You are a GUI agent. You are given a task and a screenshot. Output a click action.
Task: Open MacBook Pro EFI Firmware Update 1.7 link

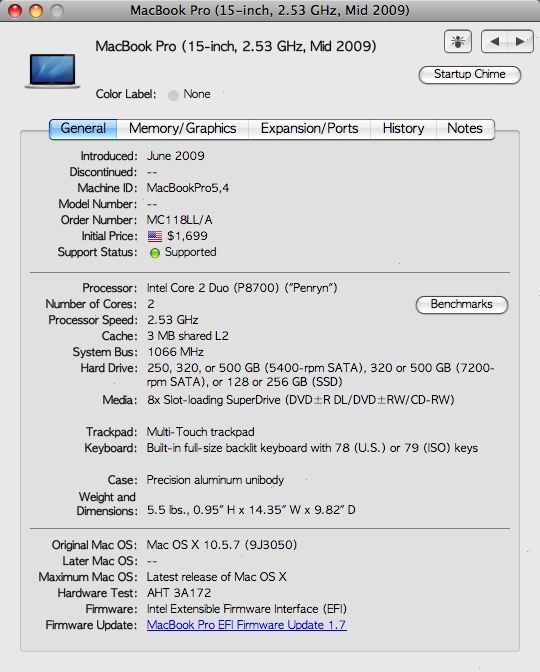(x=246, y=625)
